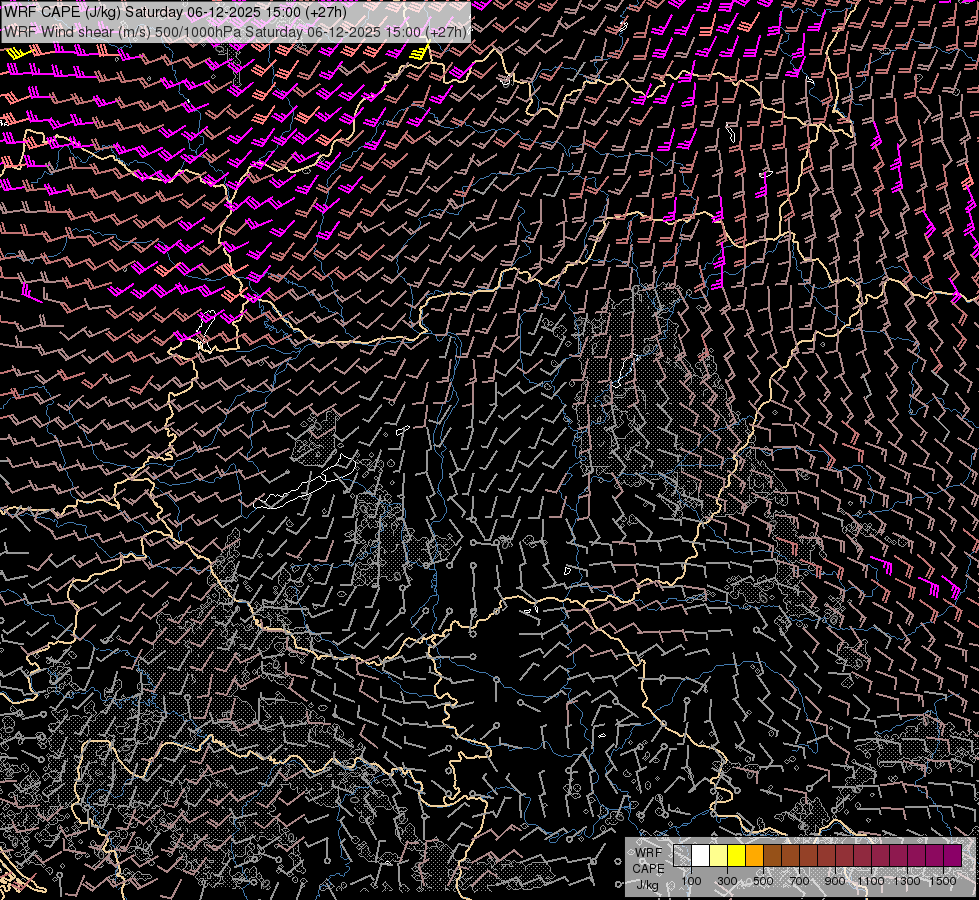Click the 300 legend value
This screenshot has height=900, width=979.
pos(727,881)
